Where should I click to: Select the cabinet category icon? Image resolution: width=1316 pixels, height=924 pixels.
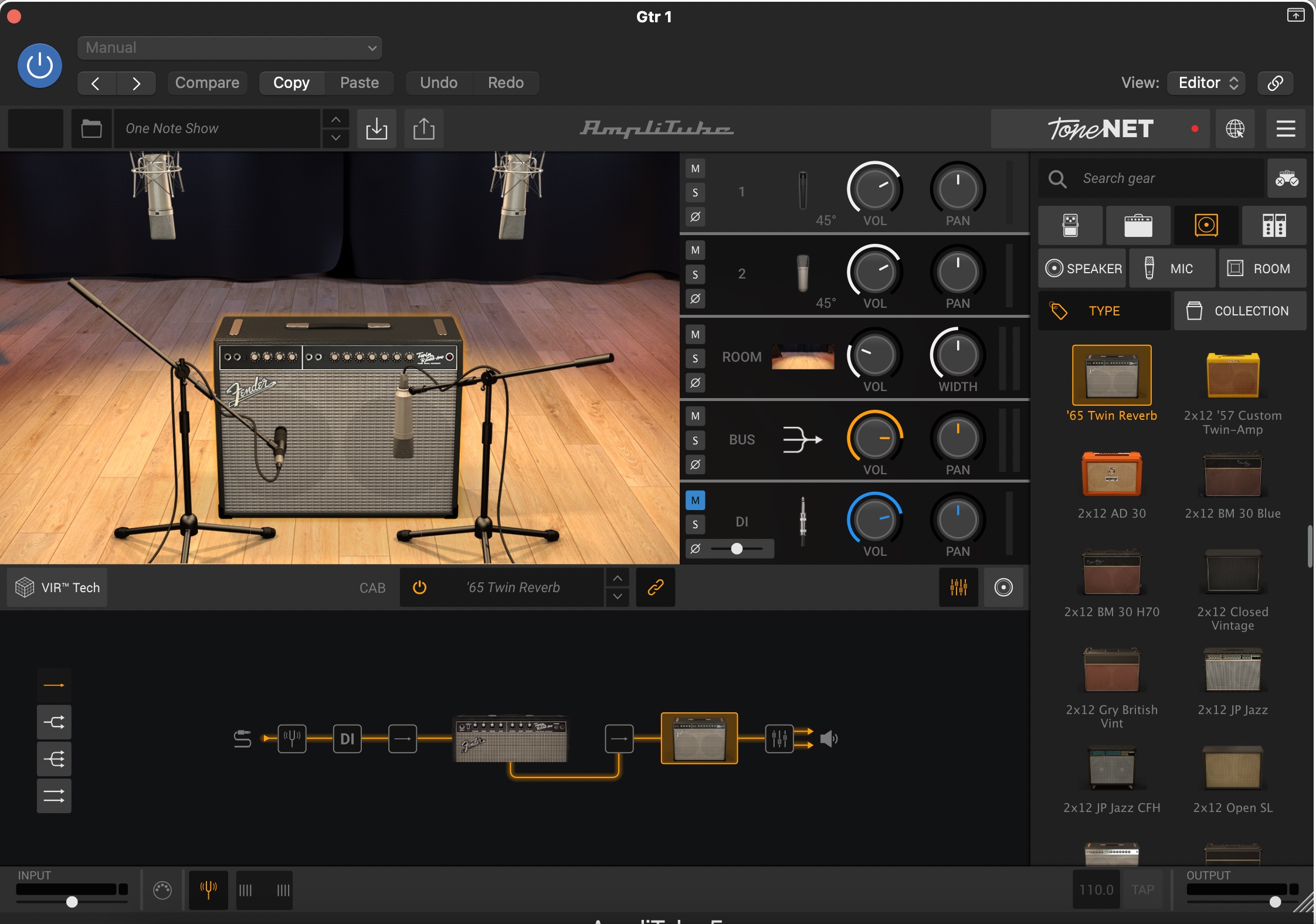click(1206, 225)
